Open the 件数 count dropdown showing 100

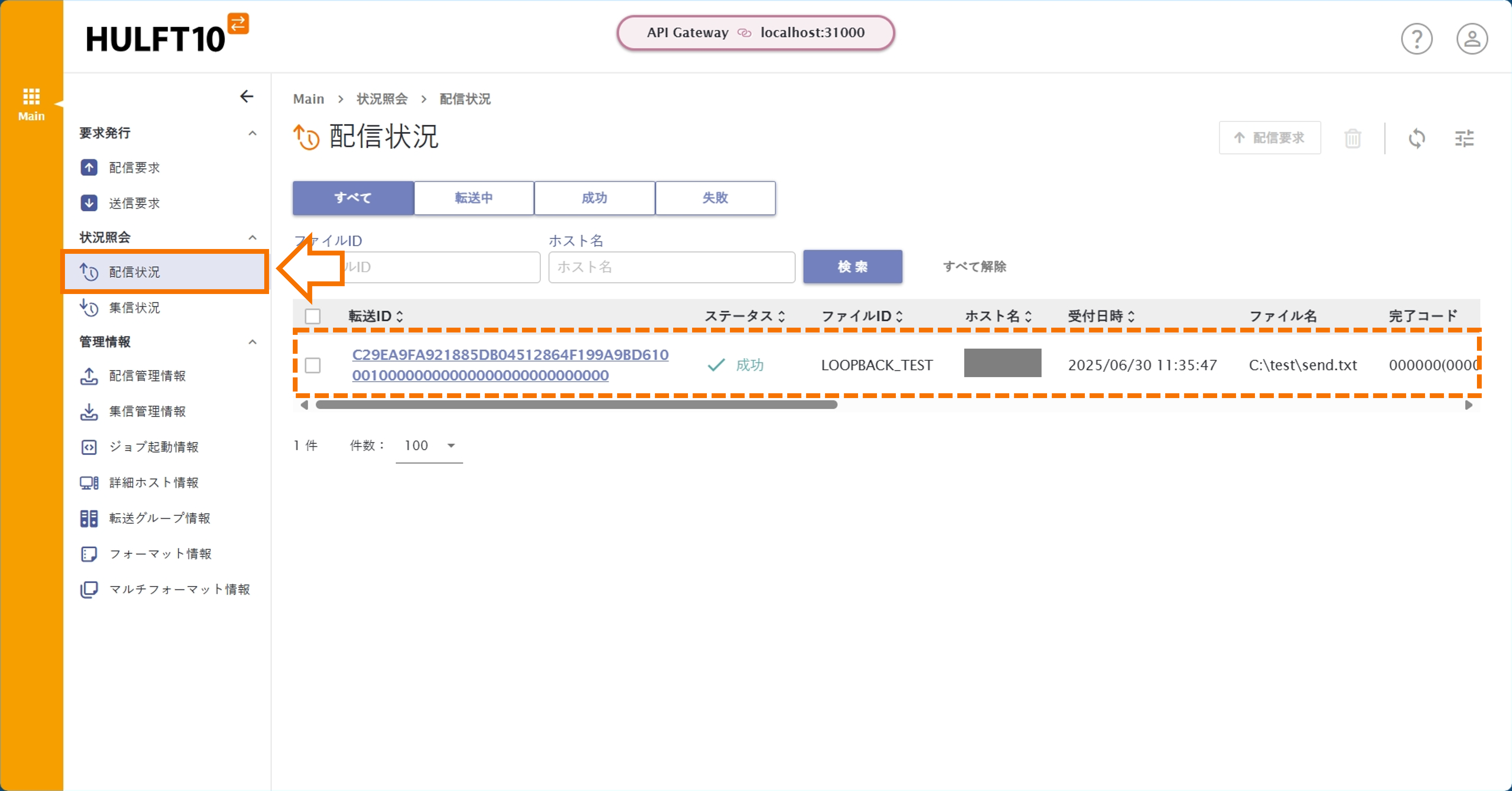point(429,445)
